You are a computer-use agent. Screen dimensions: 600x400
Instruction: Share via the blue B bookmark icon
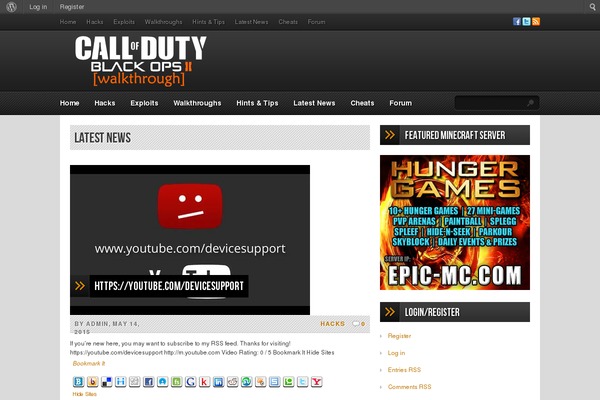tap(79, 382)
